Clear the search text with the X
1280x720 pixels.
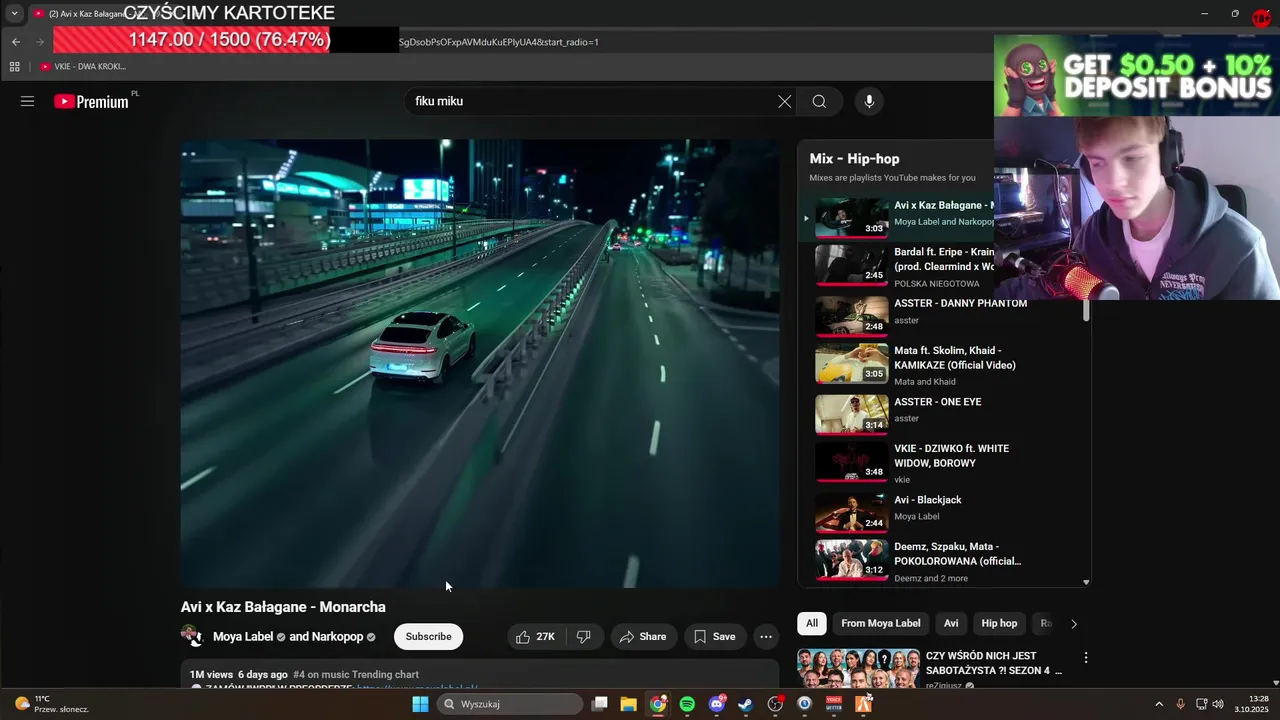point(784,101)
